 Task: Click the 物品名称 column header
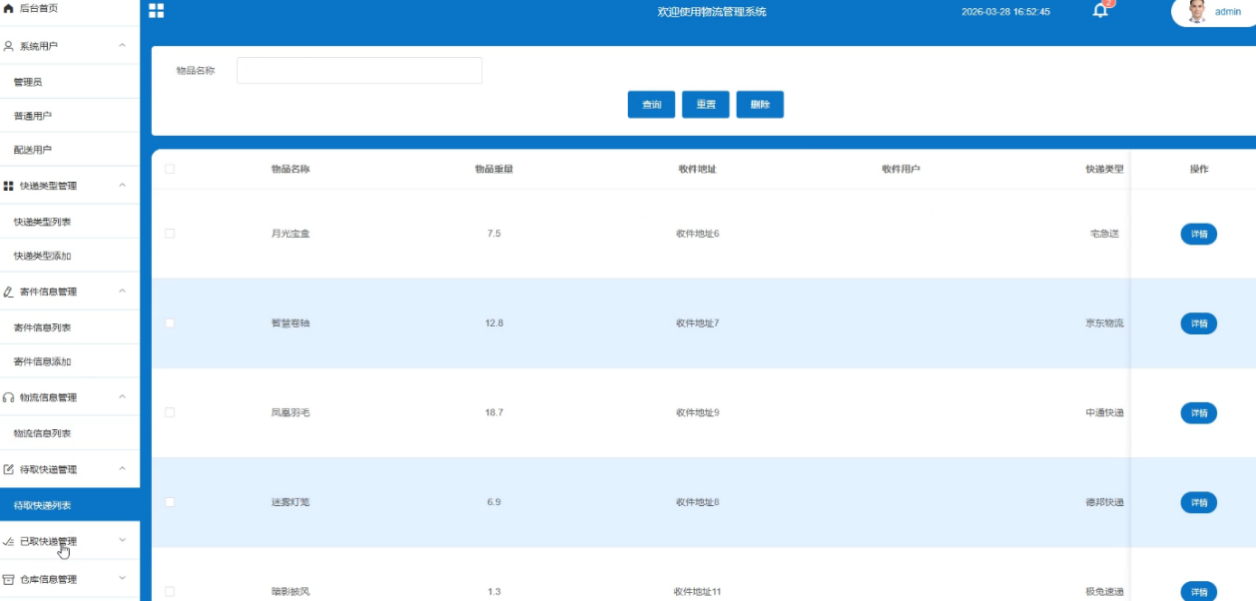click(x=290, y=169)
